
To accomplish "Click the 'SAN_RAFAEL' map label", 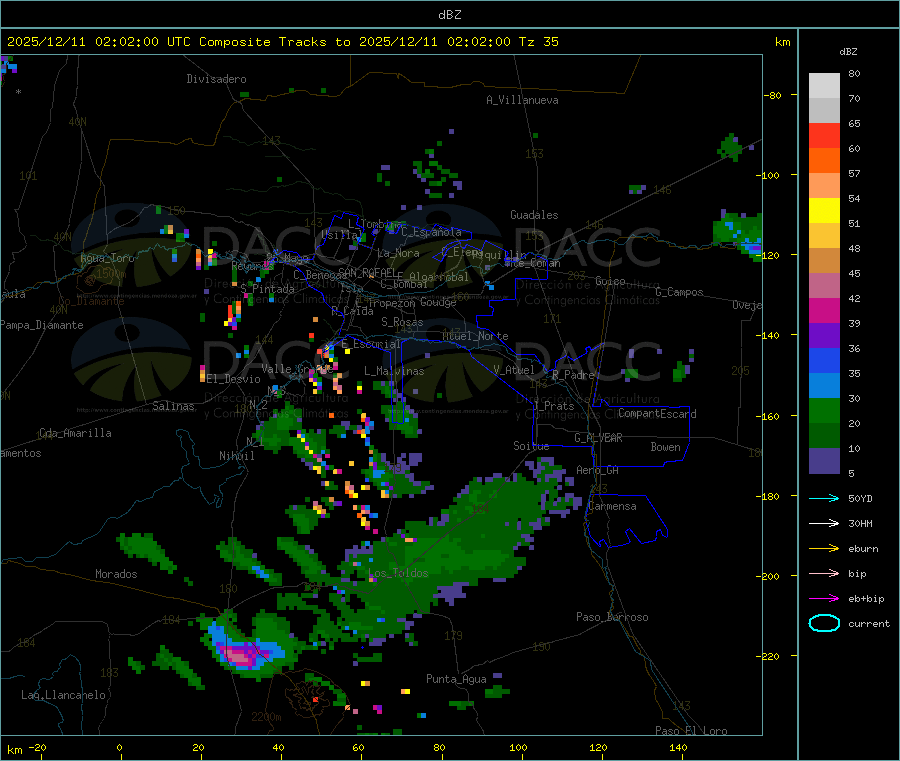I will click(367, 272).
